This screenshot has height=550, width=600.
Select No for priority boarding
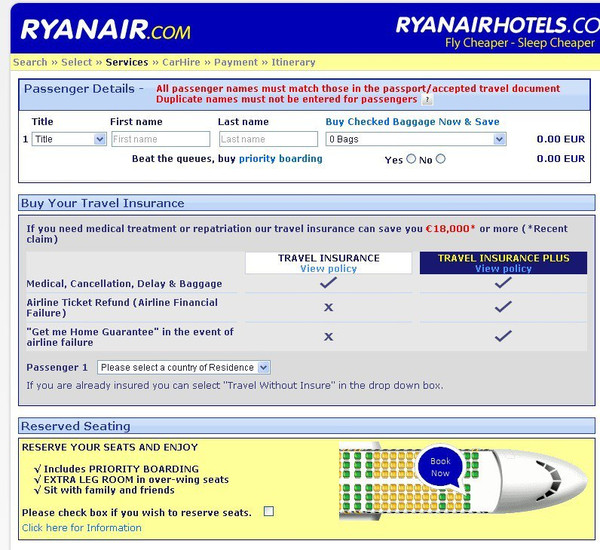point(441,159)
